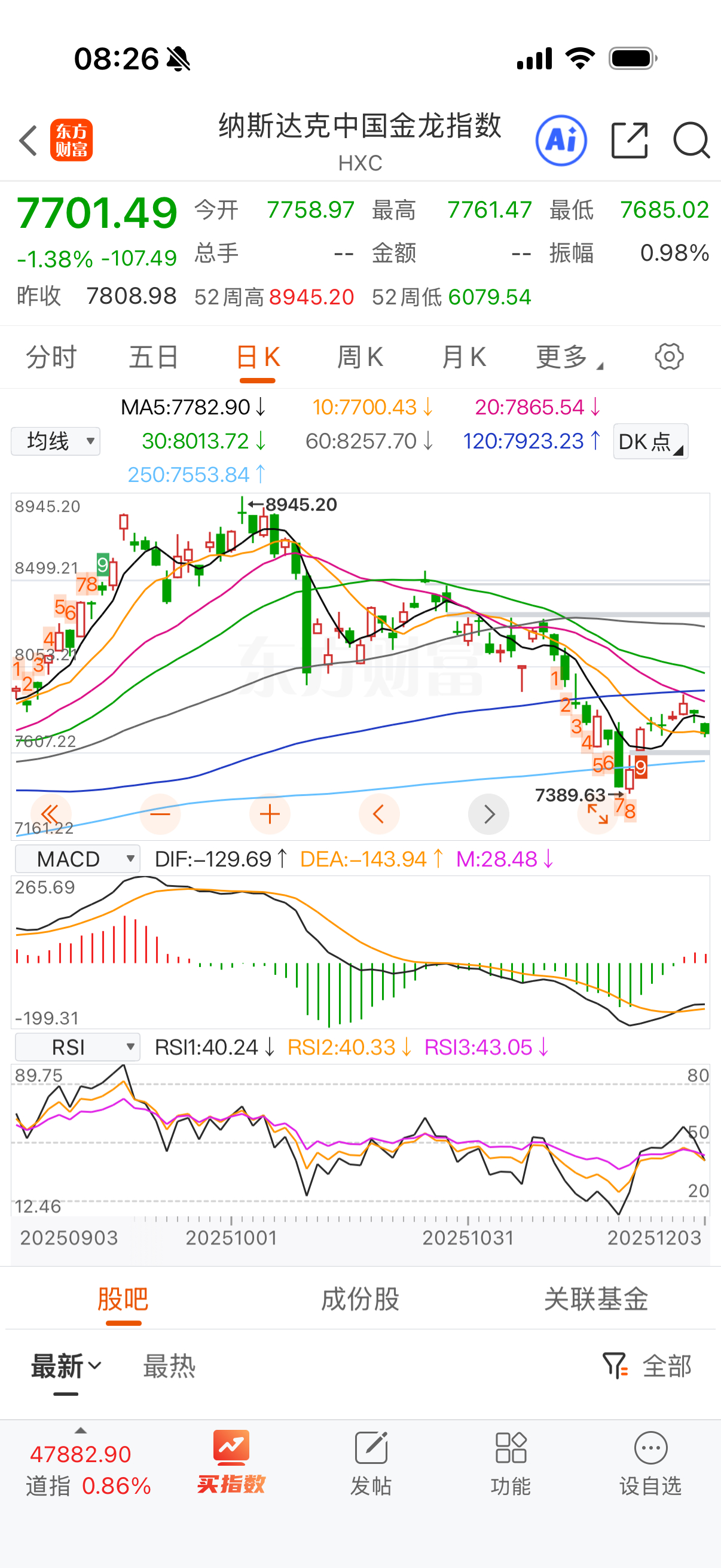Open chart settings gear icon
The height and width of the screenshot is (1568, 721).
pyautogui.click(x=669, y=356)
